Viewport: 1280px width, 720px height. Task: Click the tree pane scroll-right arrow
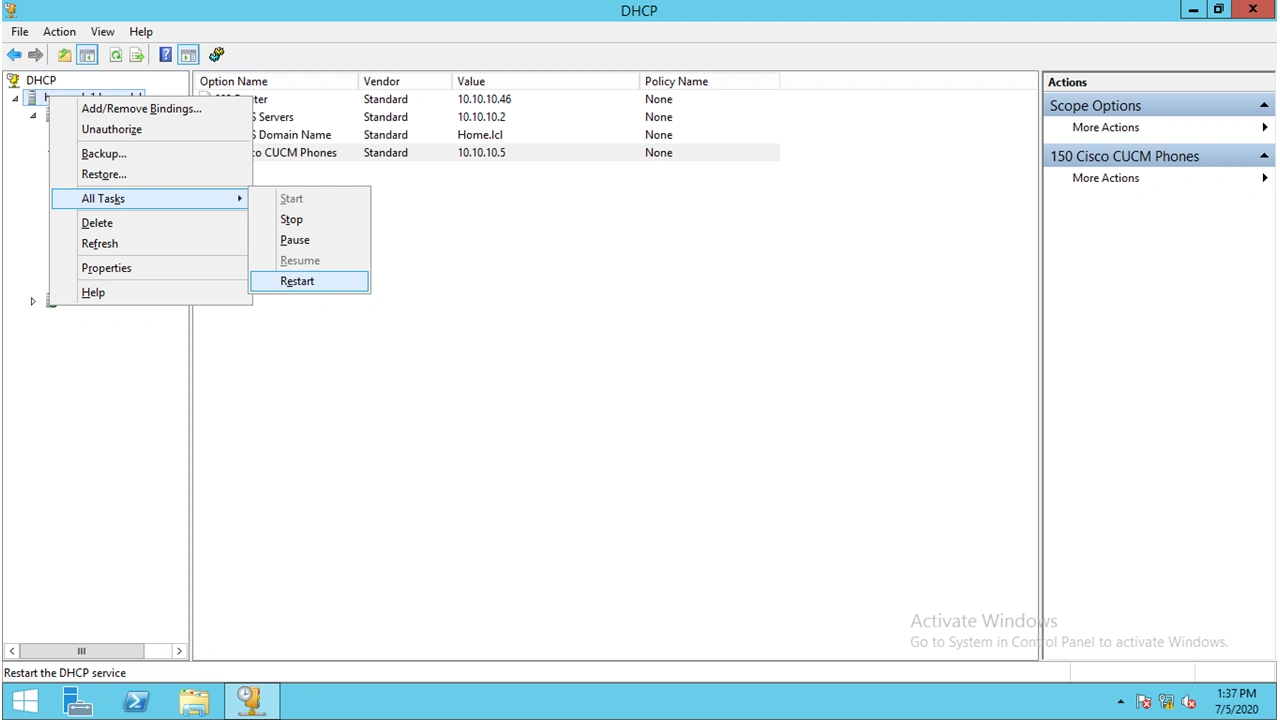179,651
